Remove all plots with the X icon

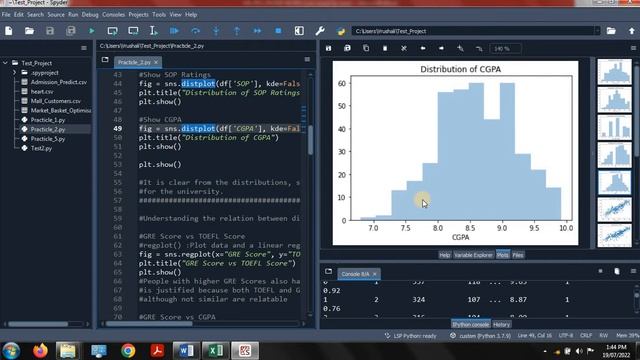[x=404, y=48]
